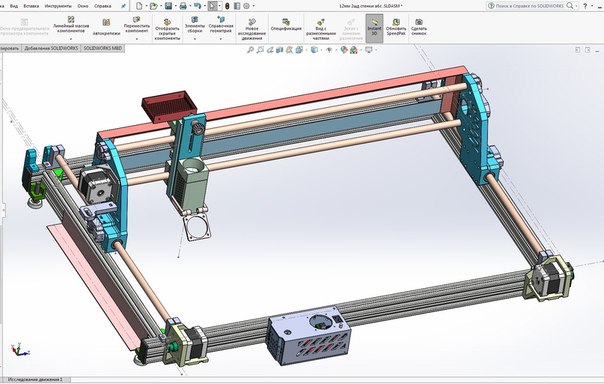The height and width of the screenshot is (384, 604).
Task: Click Zoom to Area icon
Action: point(260,50)
